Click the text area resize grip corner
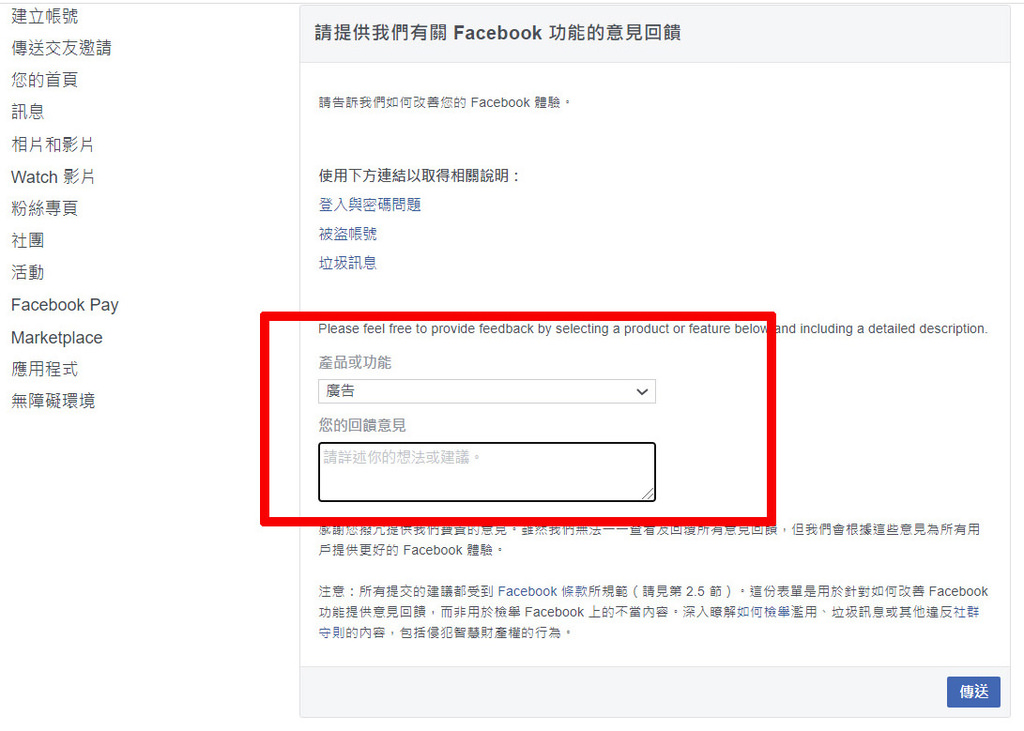 point(648,495)
